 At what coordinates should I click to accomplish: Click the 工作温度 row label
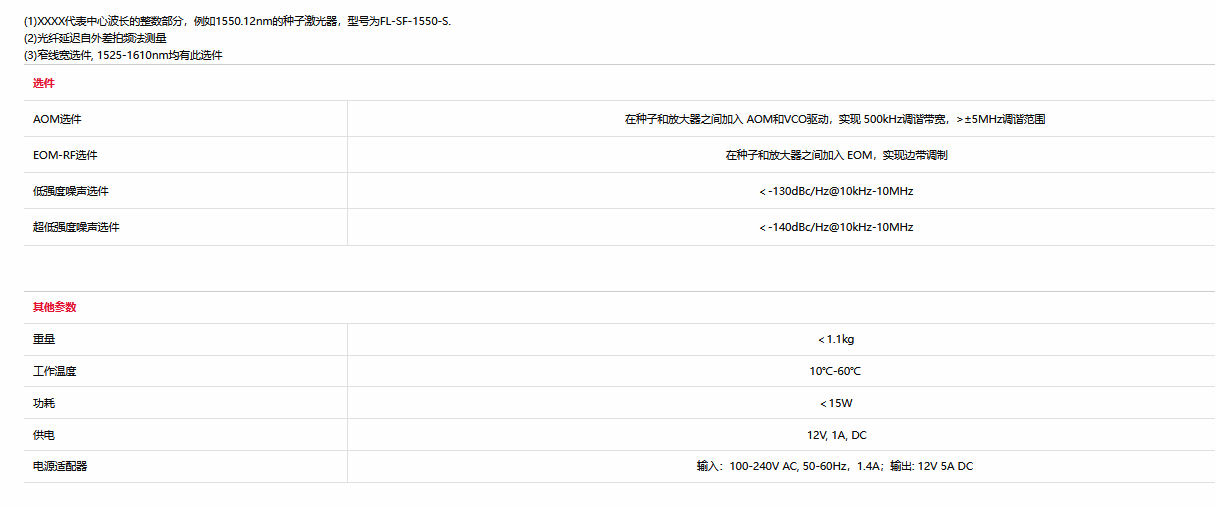(x=54, y=371)
